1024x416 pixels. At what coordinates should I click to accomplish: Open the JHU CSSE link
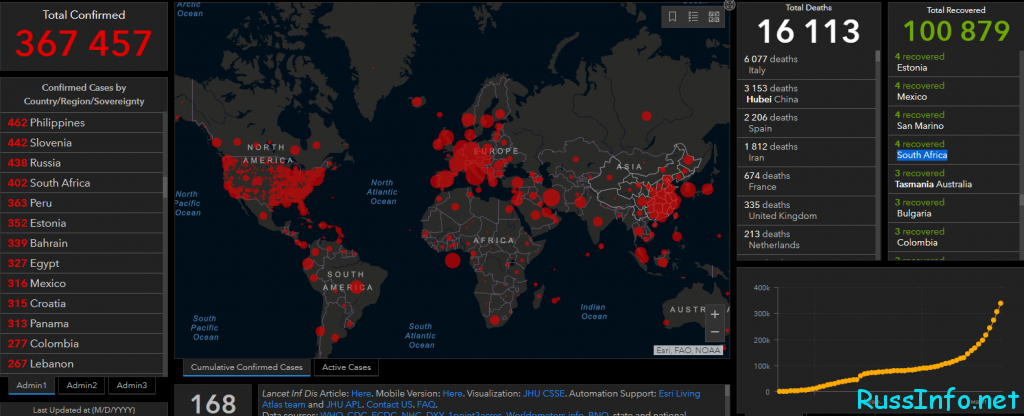(x=545, y=394)
